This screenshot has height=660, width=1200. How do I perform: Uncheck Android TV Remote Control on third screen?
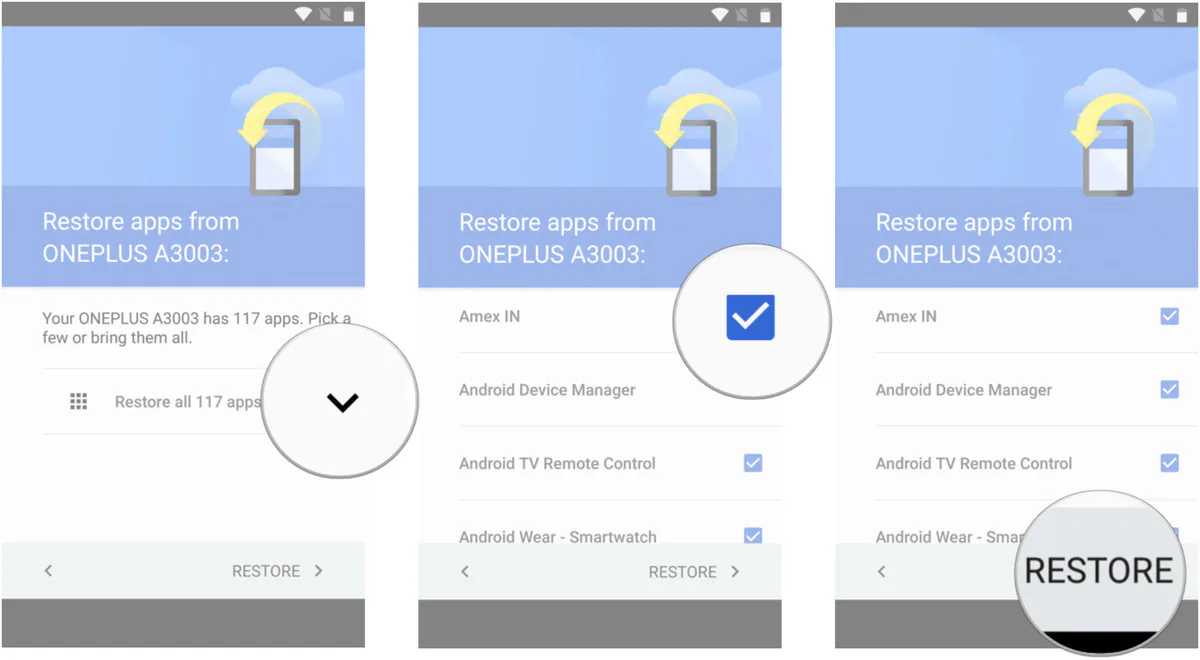coord(1169,462)
